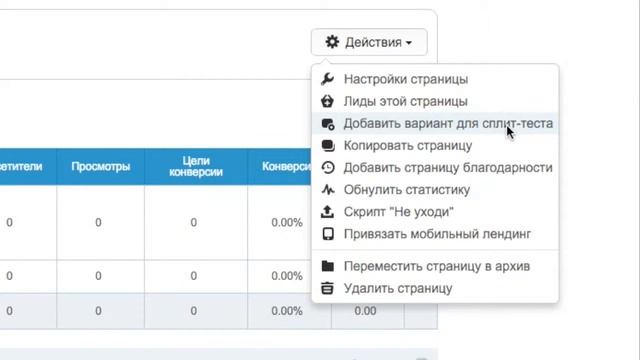Click the Цели конверсии column header

tap(196, 167)
